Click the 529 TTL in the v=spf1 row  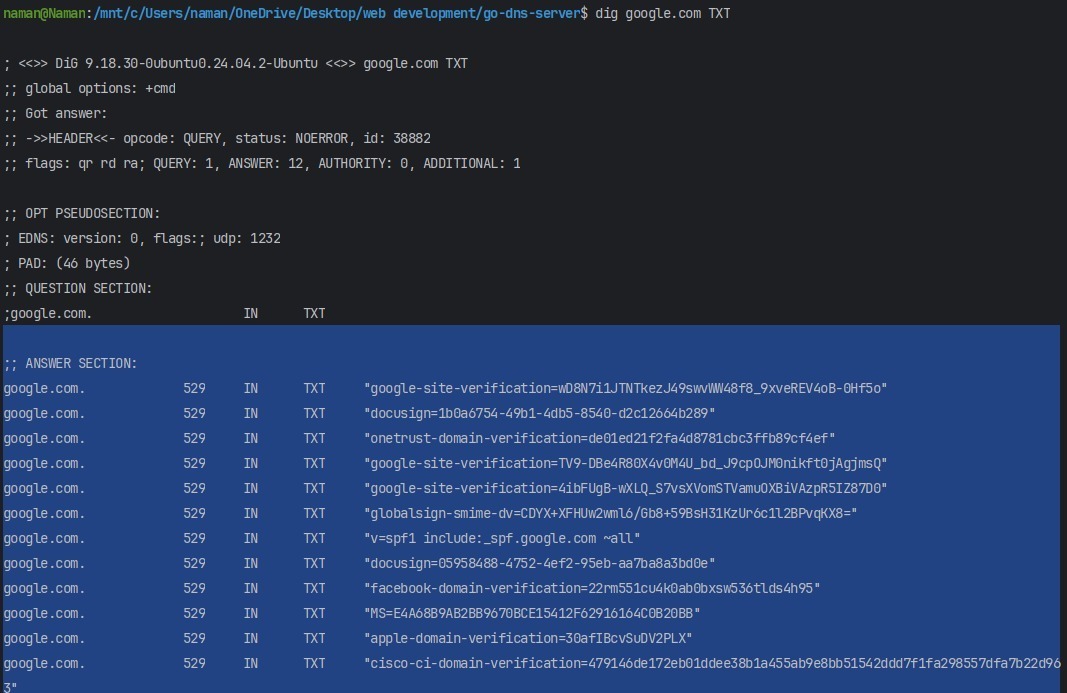195,538
